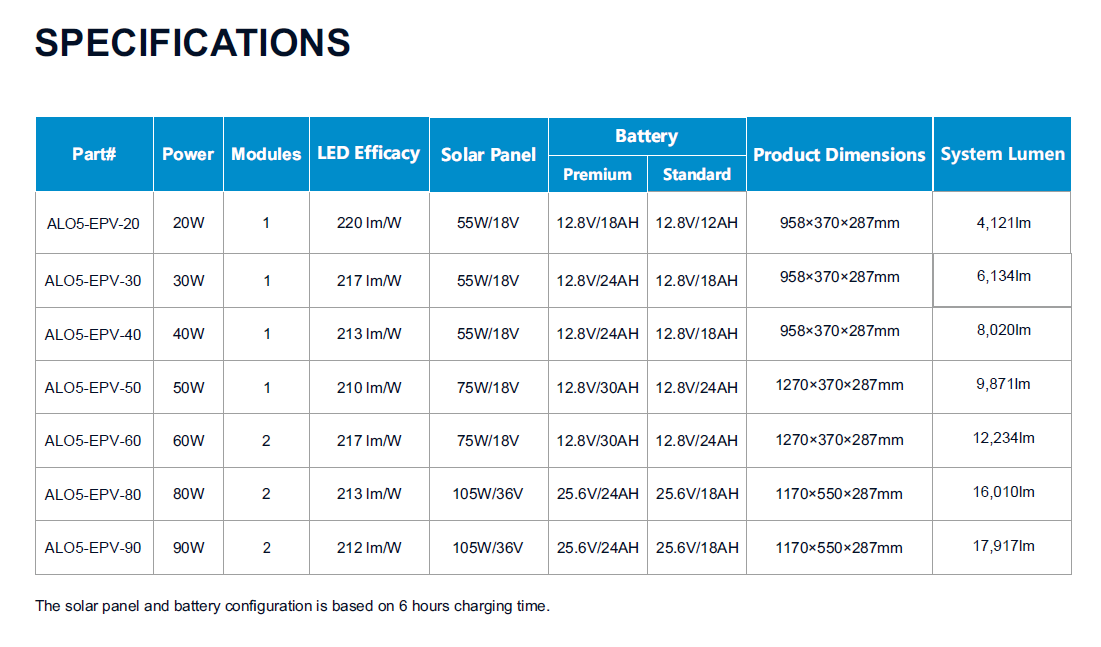Click the System Lumen column header
Viewport: 1101px width, 647px height.
[x=1002, y=154]
